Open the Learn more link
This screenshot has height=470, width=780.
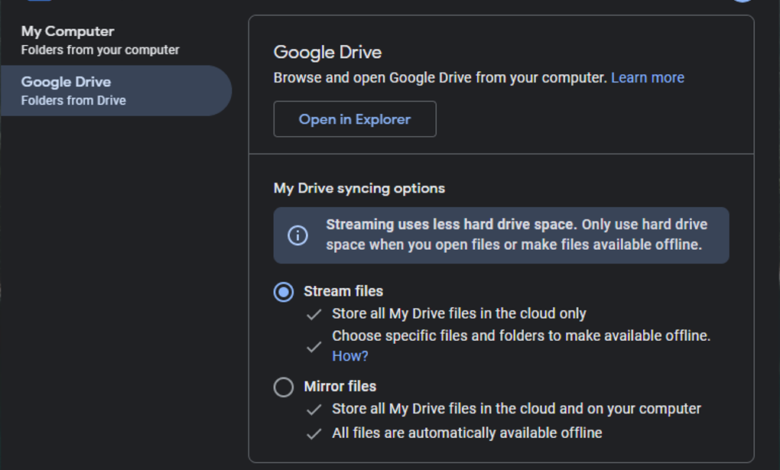[x=647, y=77]
